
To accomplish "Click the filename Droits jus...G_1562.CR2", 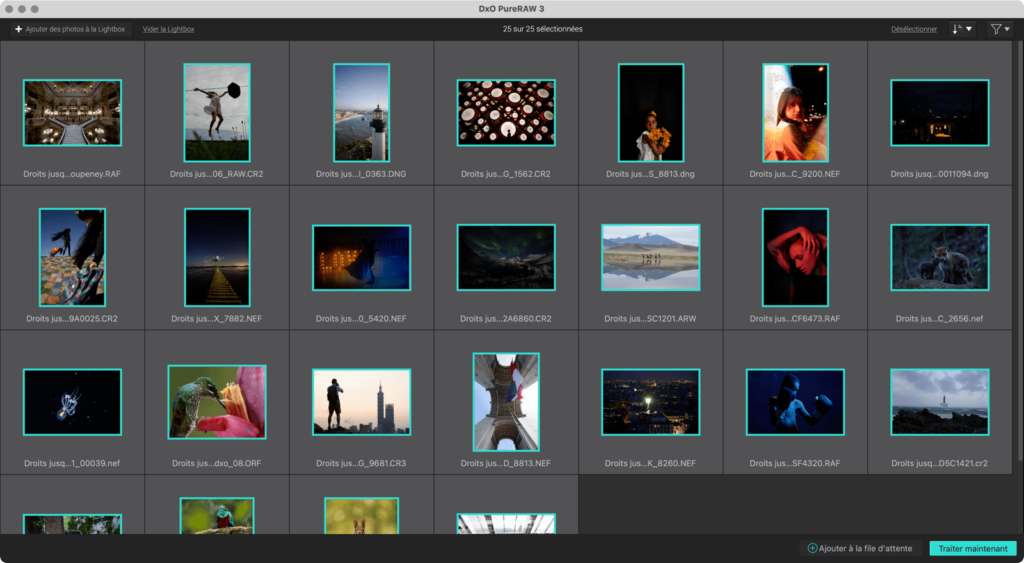I will (506, 174).
